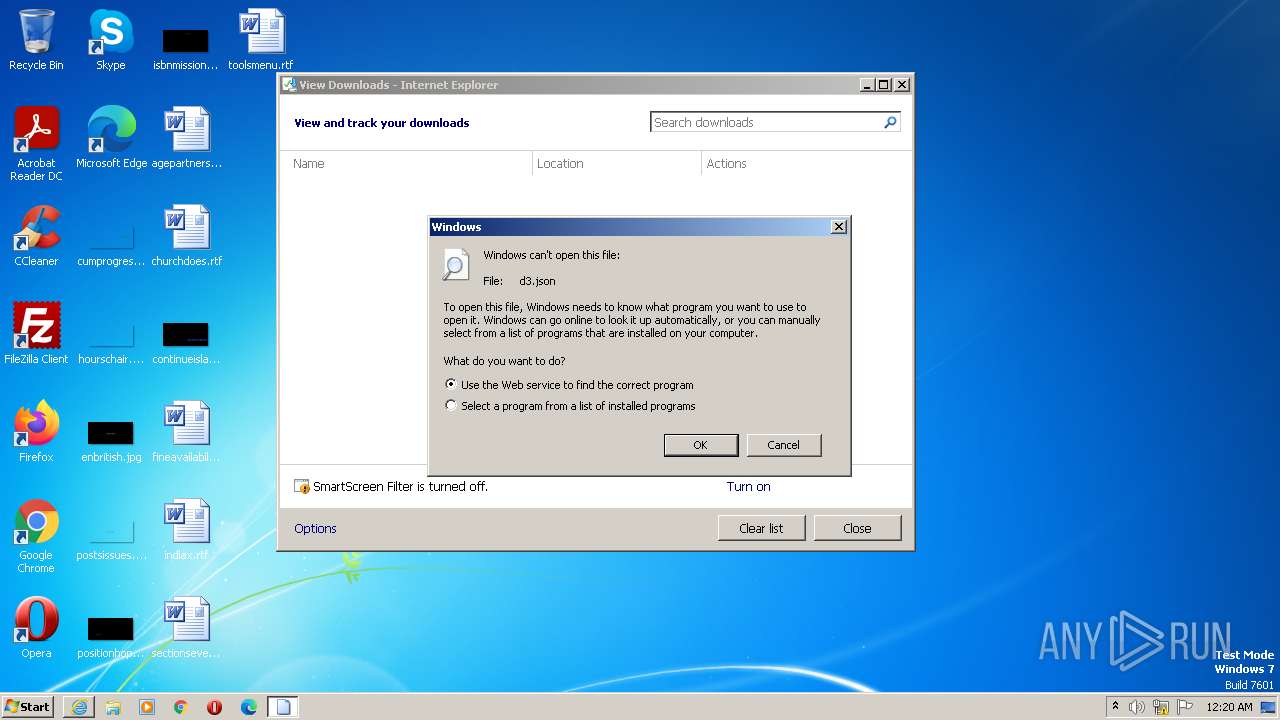Launch CCleaner desktop shortcut
Image resolution: width=1280 pixels, height=720 pixels.
[36, 236]
